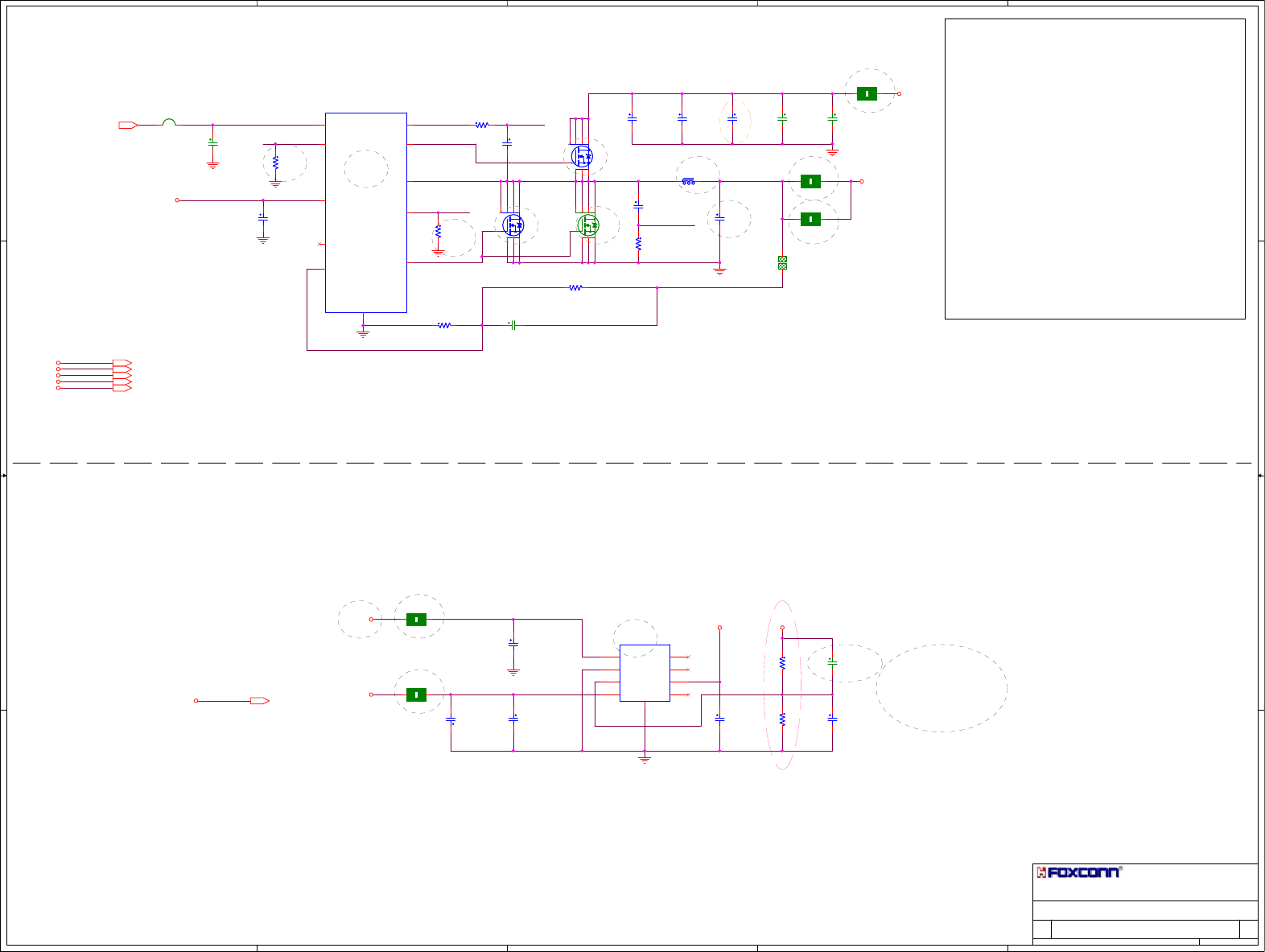Select the large blue controller IC rectangle
1265x952 pixels.
366,212
